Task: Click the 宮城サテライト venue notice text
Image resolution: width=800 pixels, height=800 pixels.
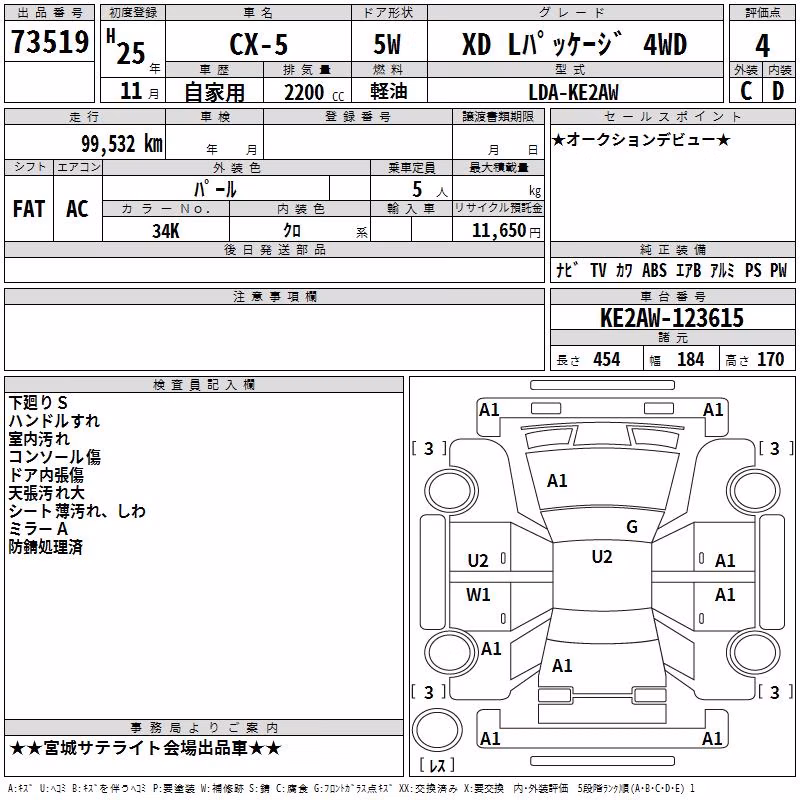Action: tap(145, 748)
